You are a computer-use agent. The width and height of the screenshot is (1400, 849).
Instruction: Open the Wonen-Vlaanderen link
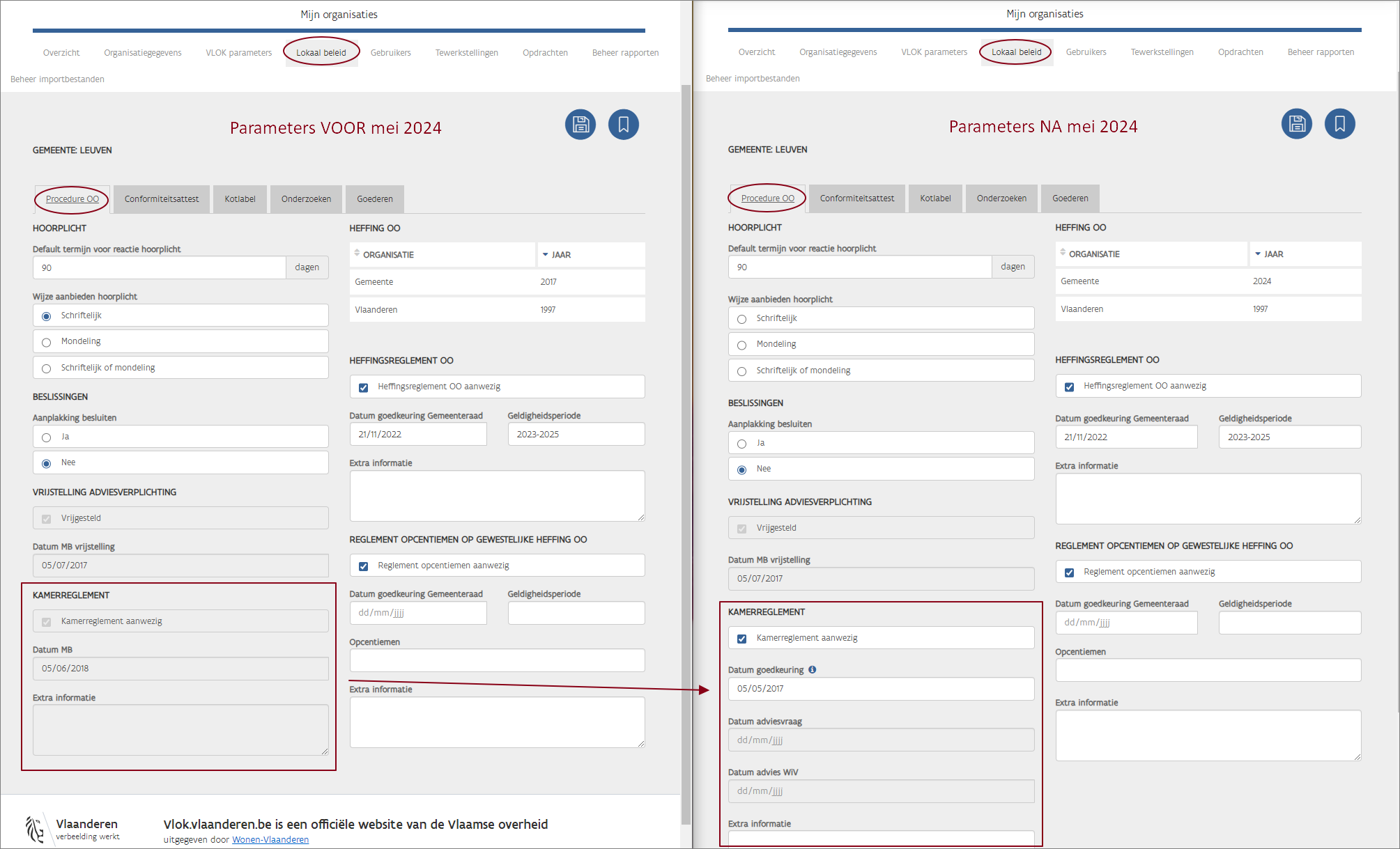(270, 839)
